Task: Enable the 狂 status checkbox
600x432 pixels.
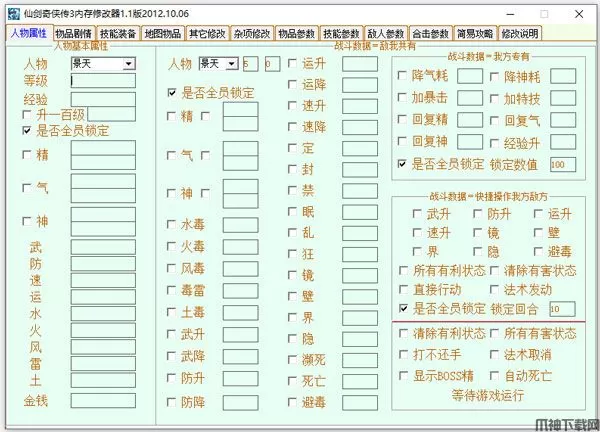Action: [x=292, y=254]
